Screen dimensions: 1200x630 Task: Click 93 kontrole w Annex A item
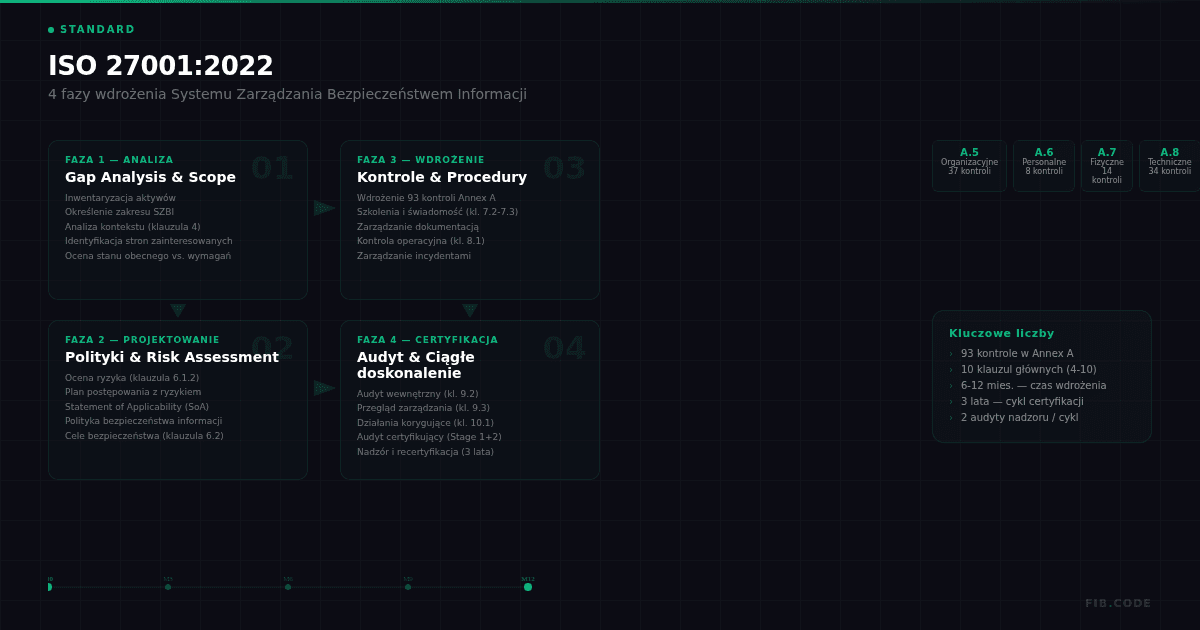pos(1017,354)
